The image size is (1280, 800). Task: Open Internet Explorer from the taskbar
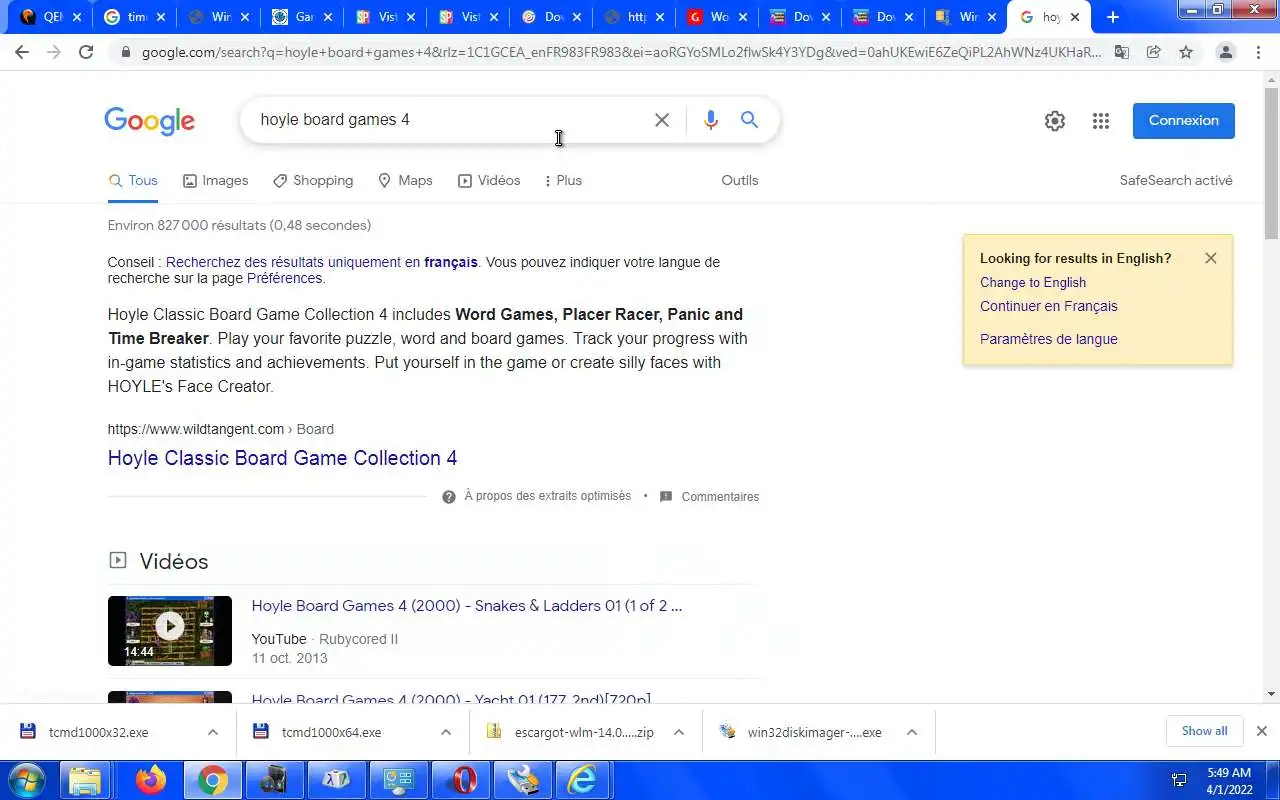(583, 780)
